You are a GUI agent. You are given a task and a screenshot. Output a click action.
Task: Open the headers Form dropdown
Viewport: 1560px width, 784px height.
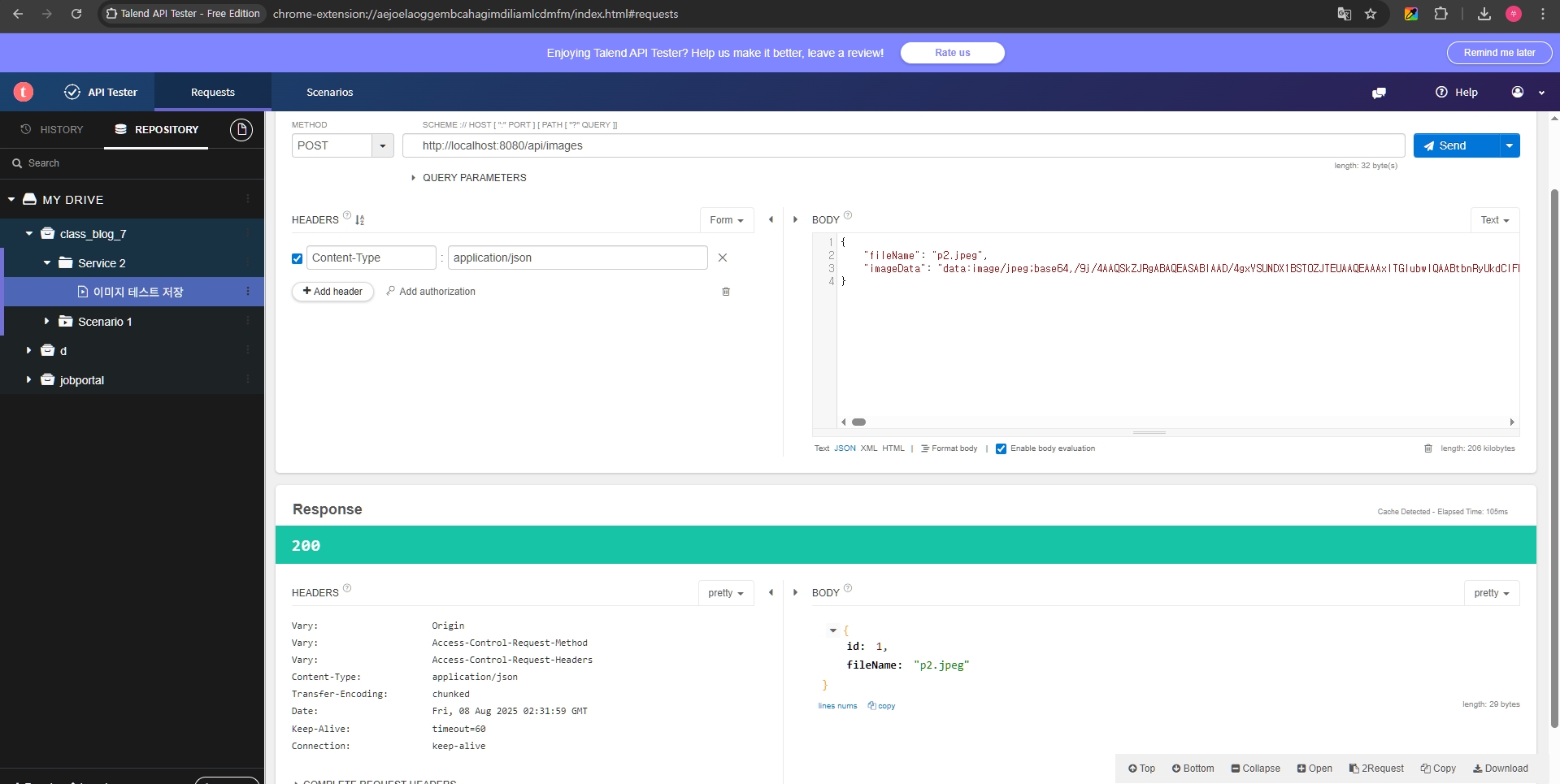tap(727, 220)
